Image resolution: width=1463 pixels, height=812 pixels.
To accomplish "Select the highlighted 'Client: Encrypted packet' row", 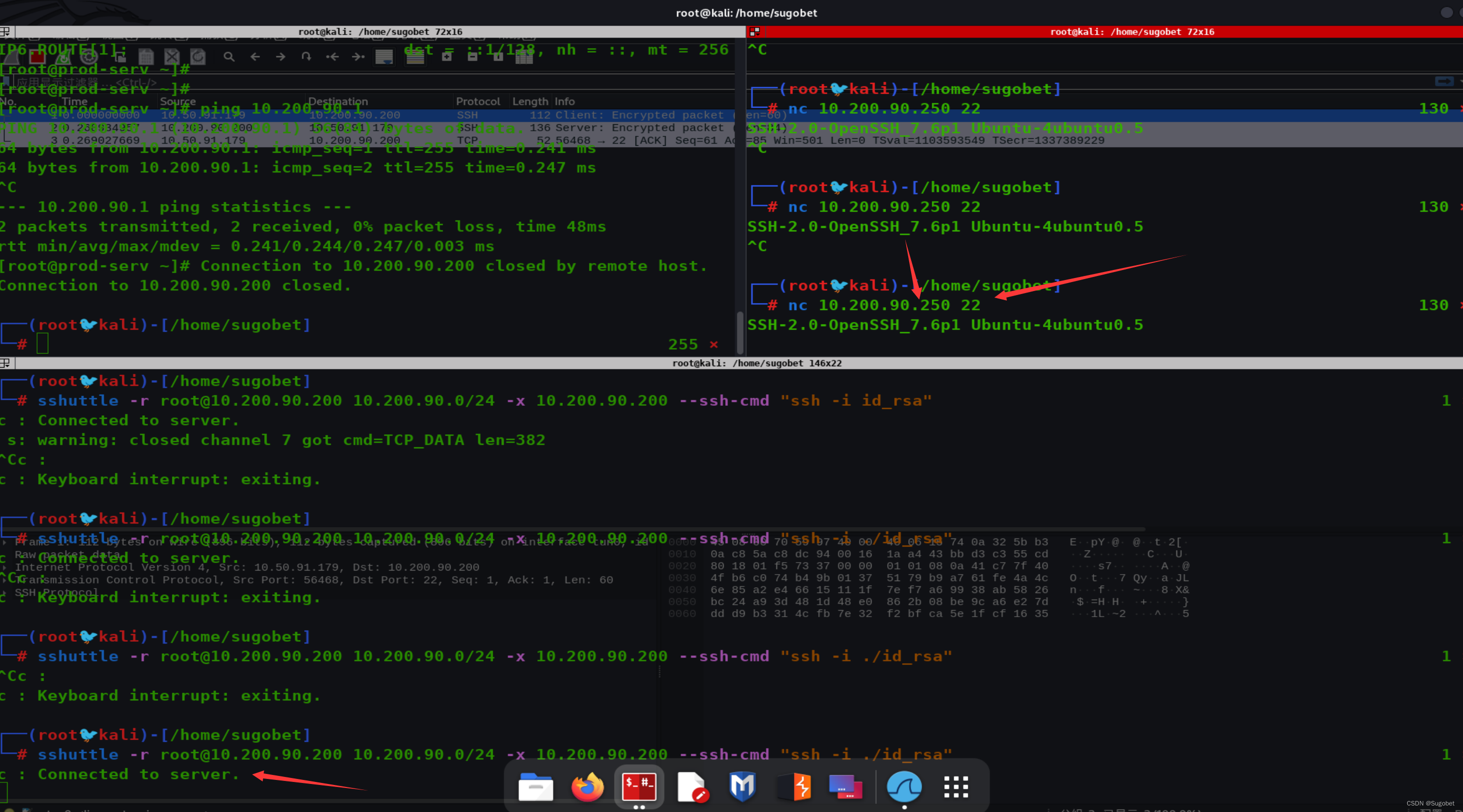I will [732, 115].
